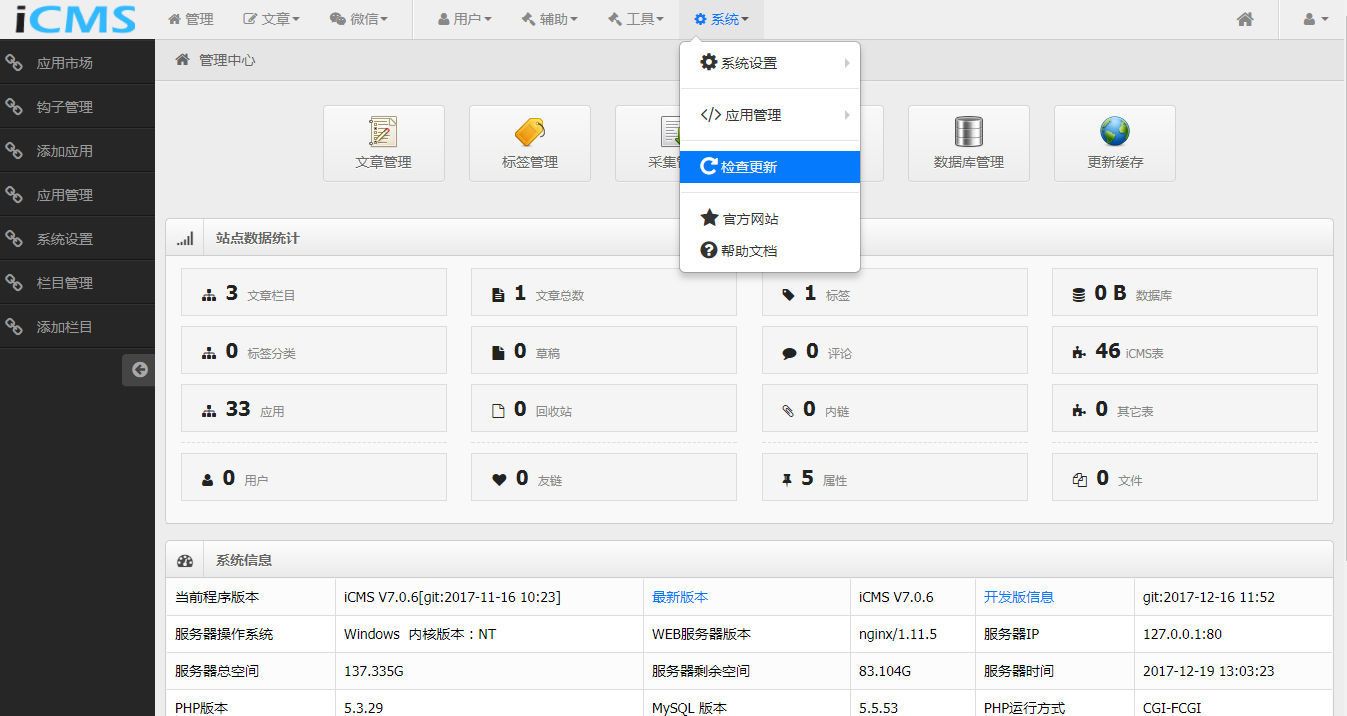Click the 管理中心 breadcrumb text
The width and height of the screenshot is (1347, 716).
click(227, 60)
